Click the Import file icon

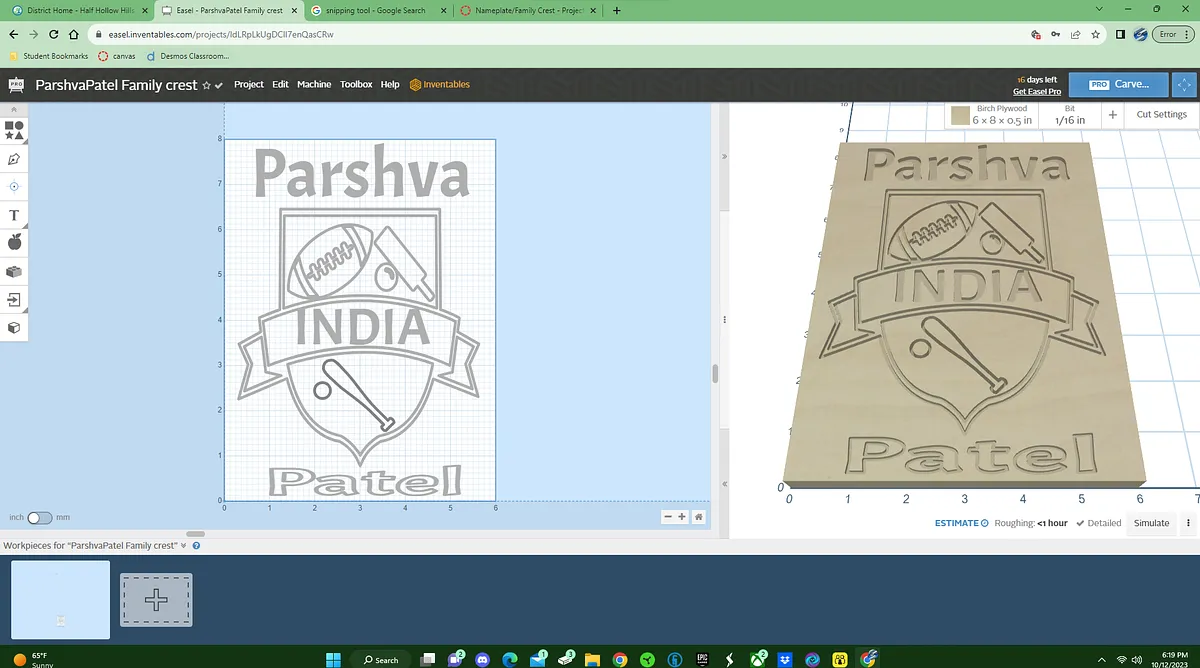click(15, 299)
